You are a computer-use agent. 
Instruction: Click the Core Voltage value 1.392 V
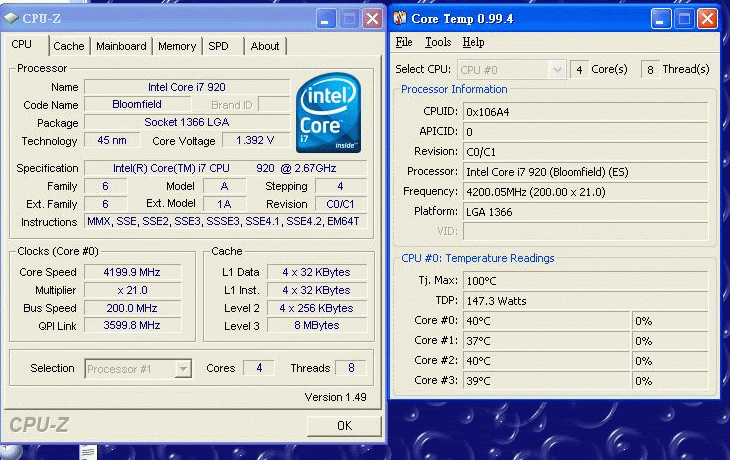255,140
